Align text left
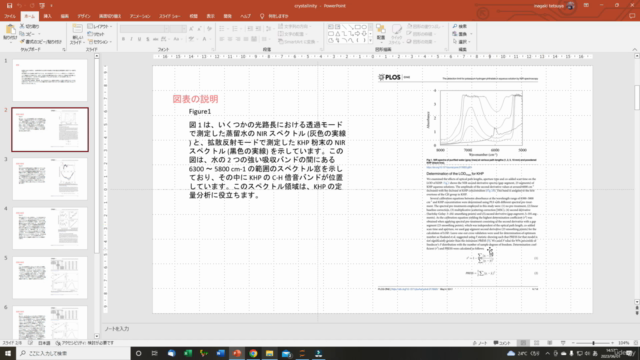 pyautogui.click(x=222, y=39)
